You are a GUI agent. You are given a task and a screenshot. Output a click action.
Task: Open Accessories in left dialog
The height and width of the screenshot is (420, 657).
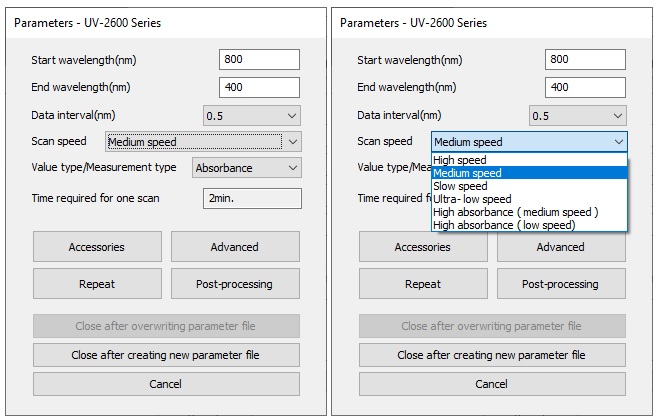pos(97,247)
